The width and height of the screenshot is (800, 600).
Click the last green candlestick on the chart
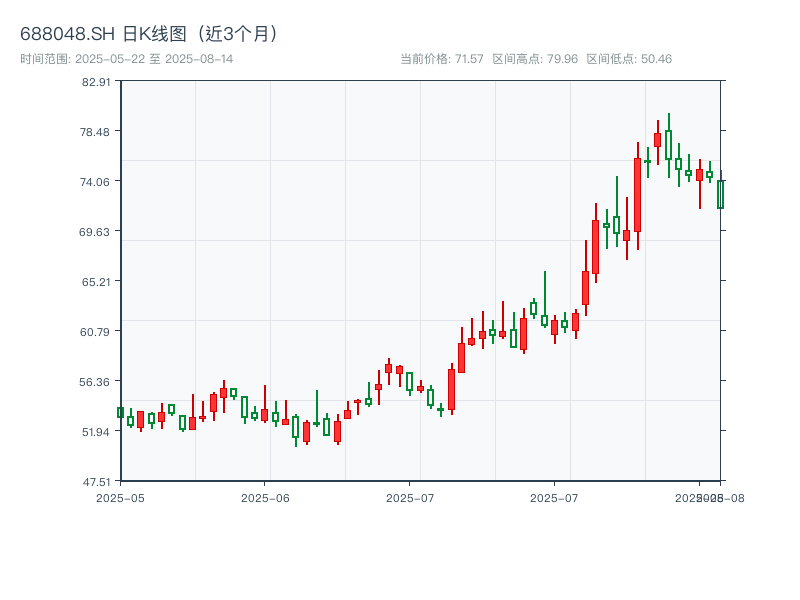(x=720, y=190)
